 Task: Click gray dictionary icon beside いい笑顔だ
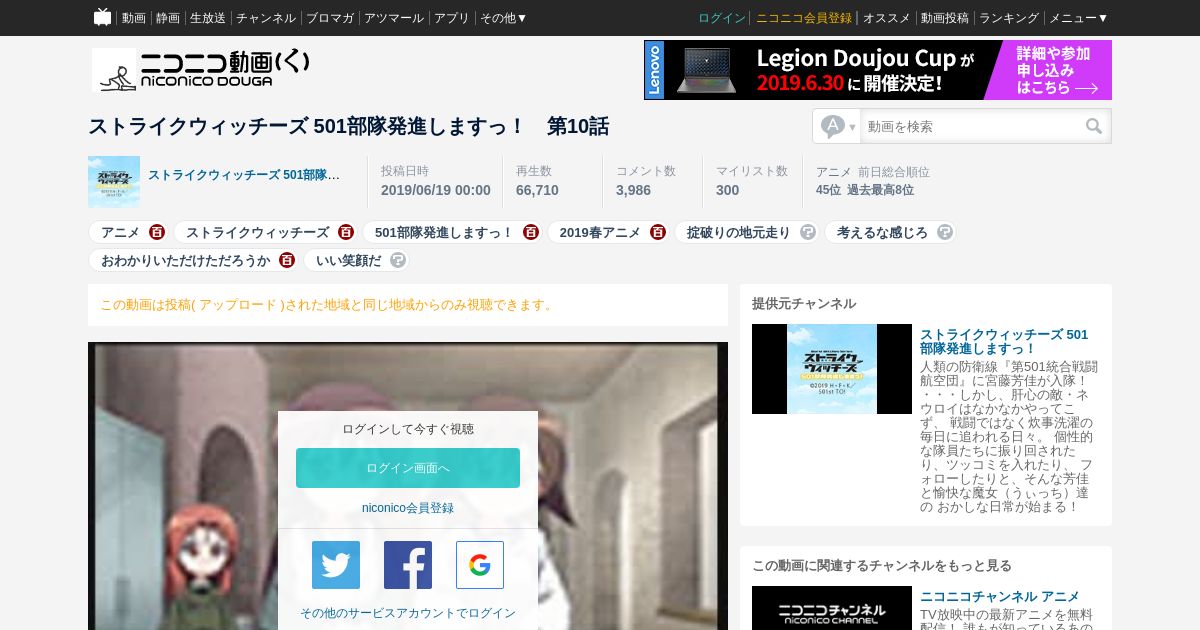click(x=398, y=260)
